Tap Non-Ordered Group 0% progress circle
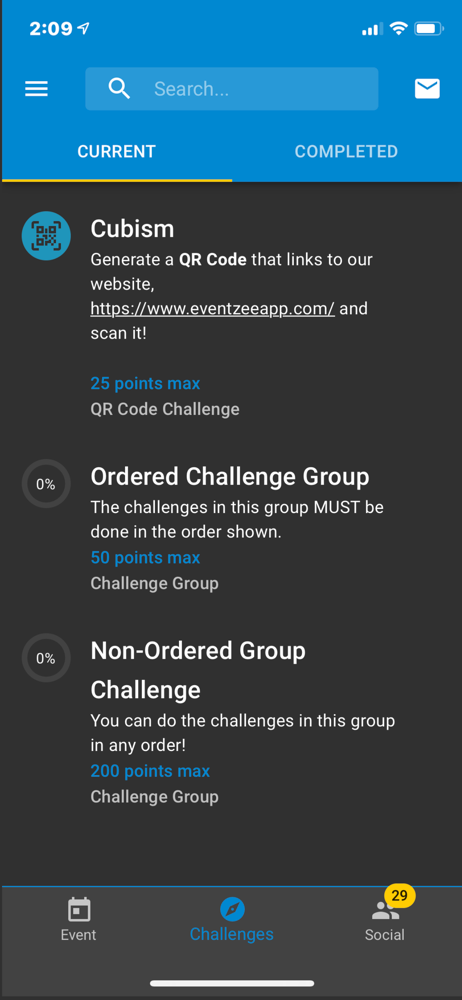462x1000 pixels. pos(46,658)
